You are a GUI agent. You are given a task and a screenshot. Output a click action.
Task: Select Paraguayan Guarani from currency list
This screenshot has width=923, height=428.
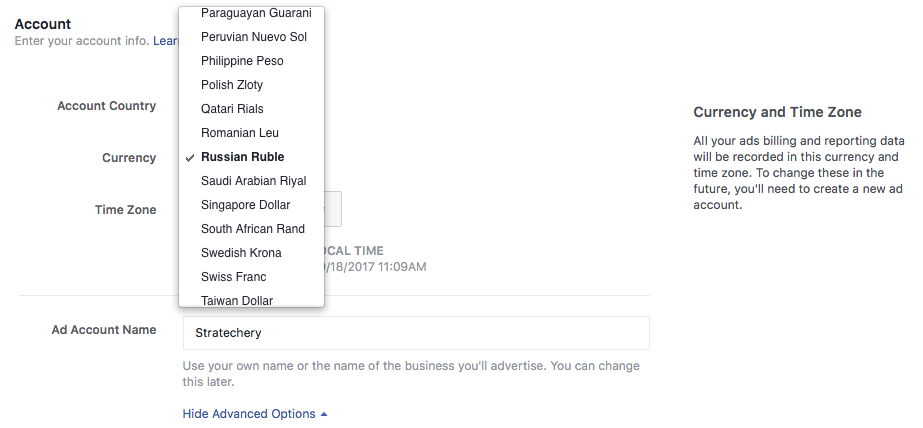click(256, 13)
